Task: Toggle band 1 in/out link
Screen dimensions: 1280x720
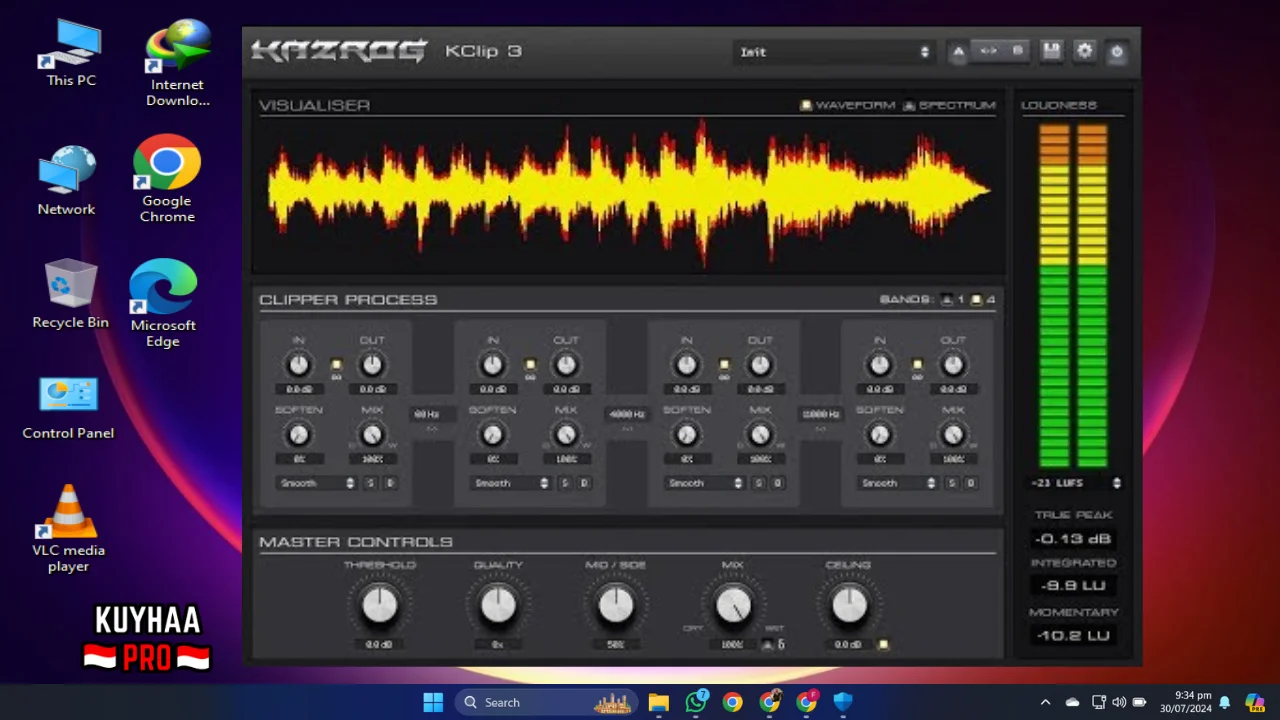Action: pyautogui.click(x=336, y=365)
